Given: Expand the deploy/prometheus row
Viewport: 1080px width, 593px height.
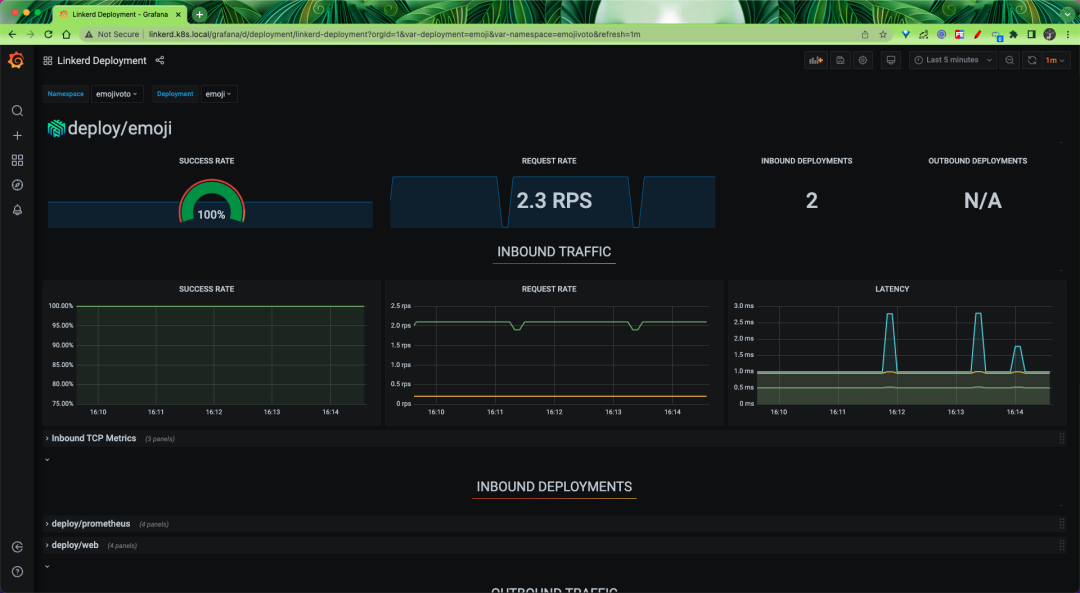Looking at the screenshot, I should click(90, 524).
